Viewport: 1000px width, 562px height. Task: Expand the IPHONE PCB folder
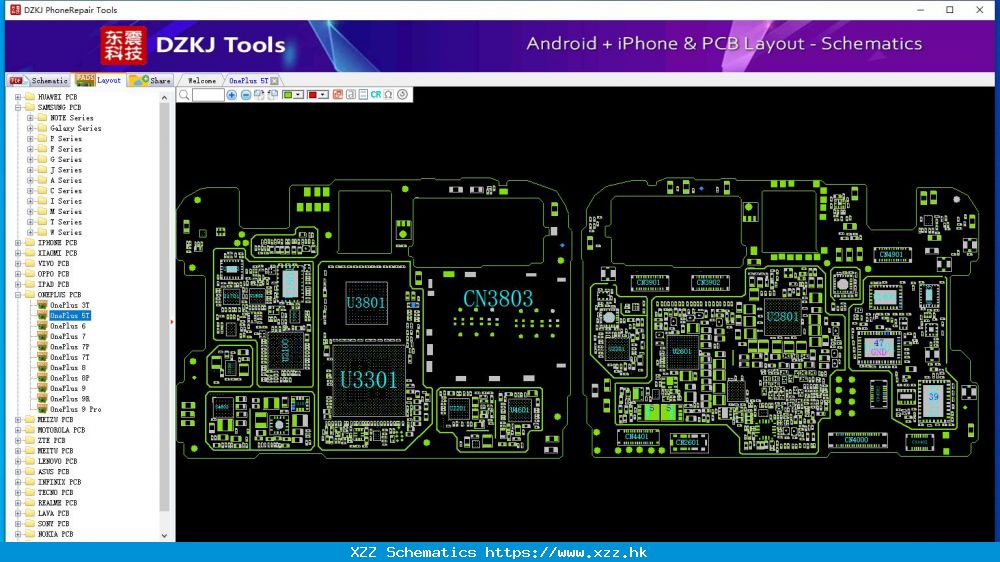pyautogui.click(x=18, y=242)
